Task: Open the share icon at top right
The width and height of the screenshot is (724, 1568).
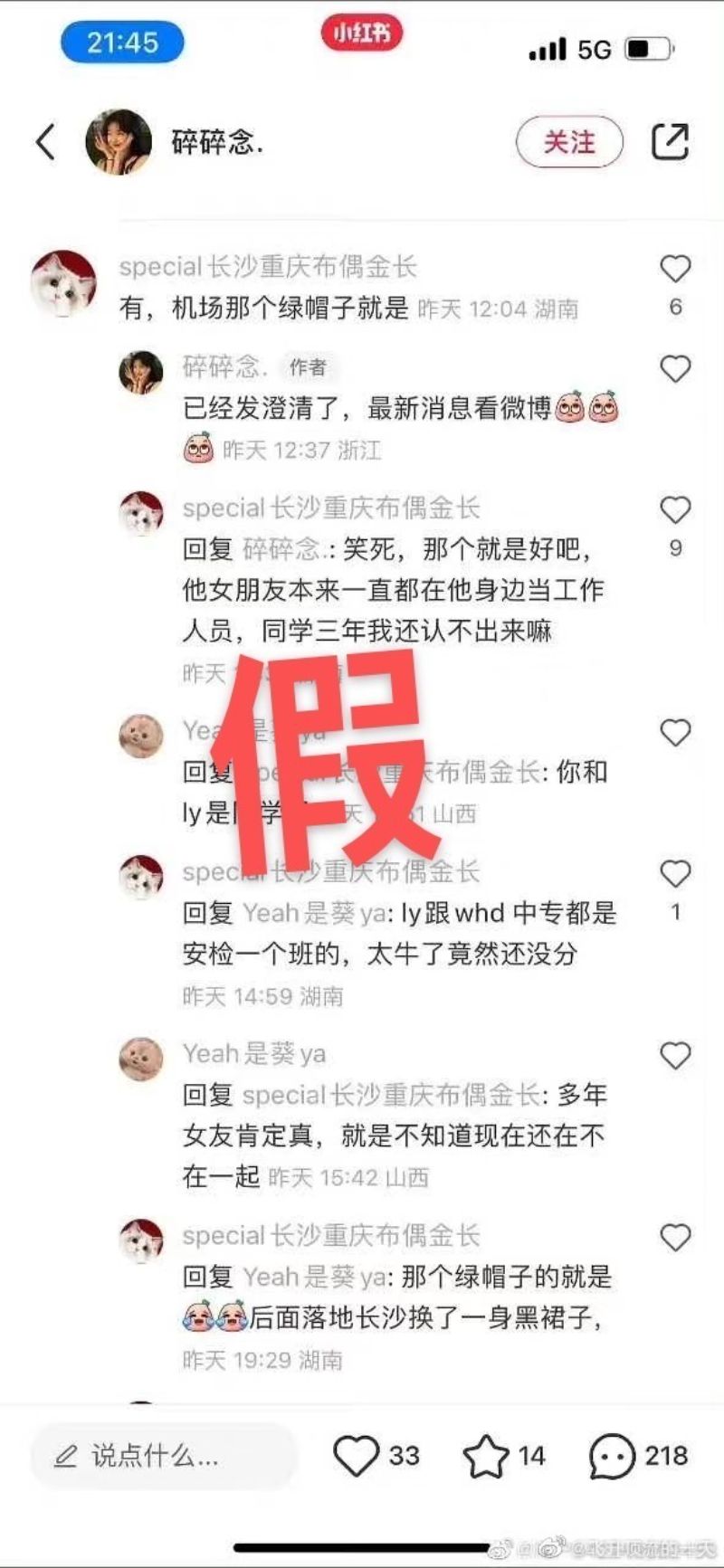Action: click(670, 142)
